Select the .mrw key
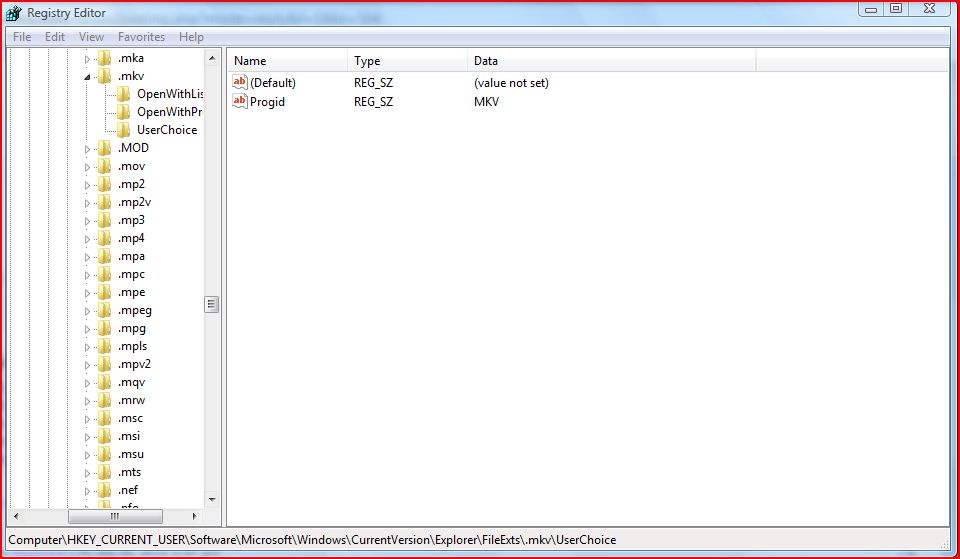Viewport: 960px width, 559px height. [x=131, y=400]
